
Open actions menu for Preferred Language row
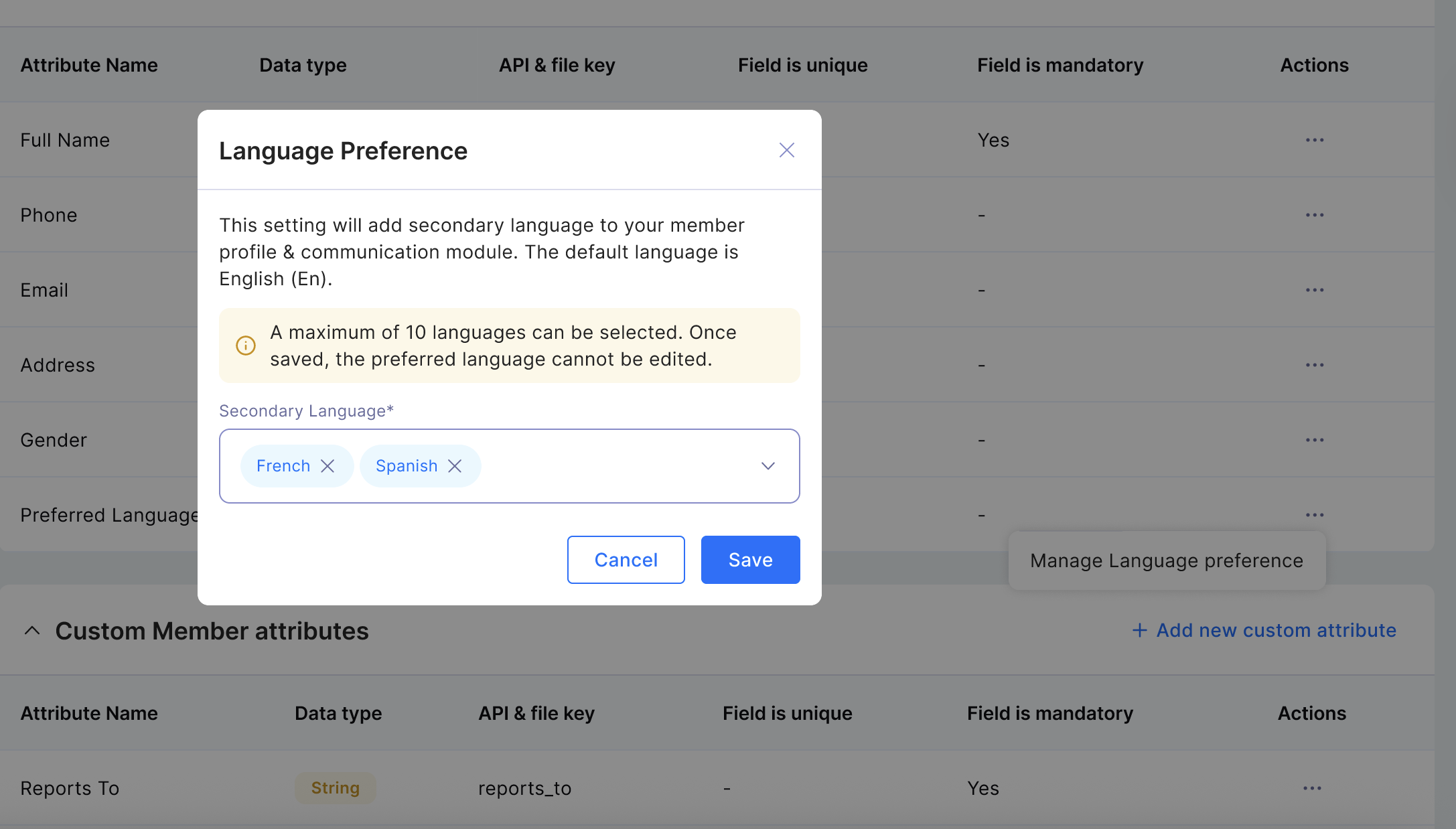[x=1314, y=515]
